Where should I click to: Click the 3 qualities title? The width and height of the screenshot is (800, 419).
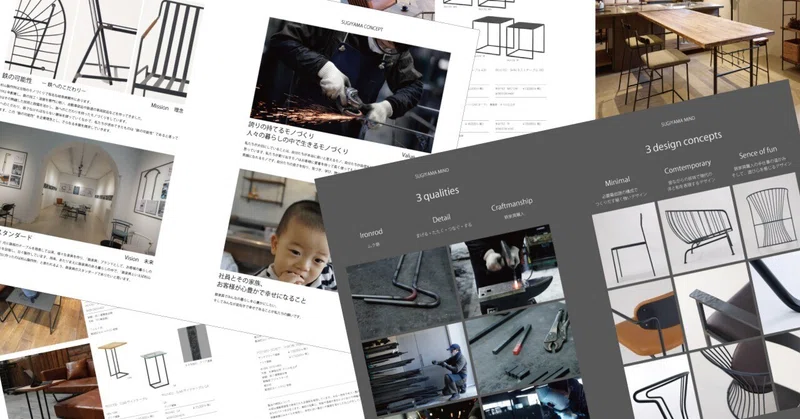point(437,194)
